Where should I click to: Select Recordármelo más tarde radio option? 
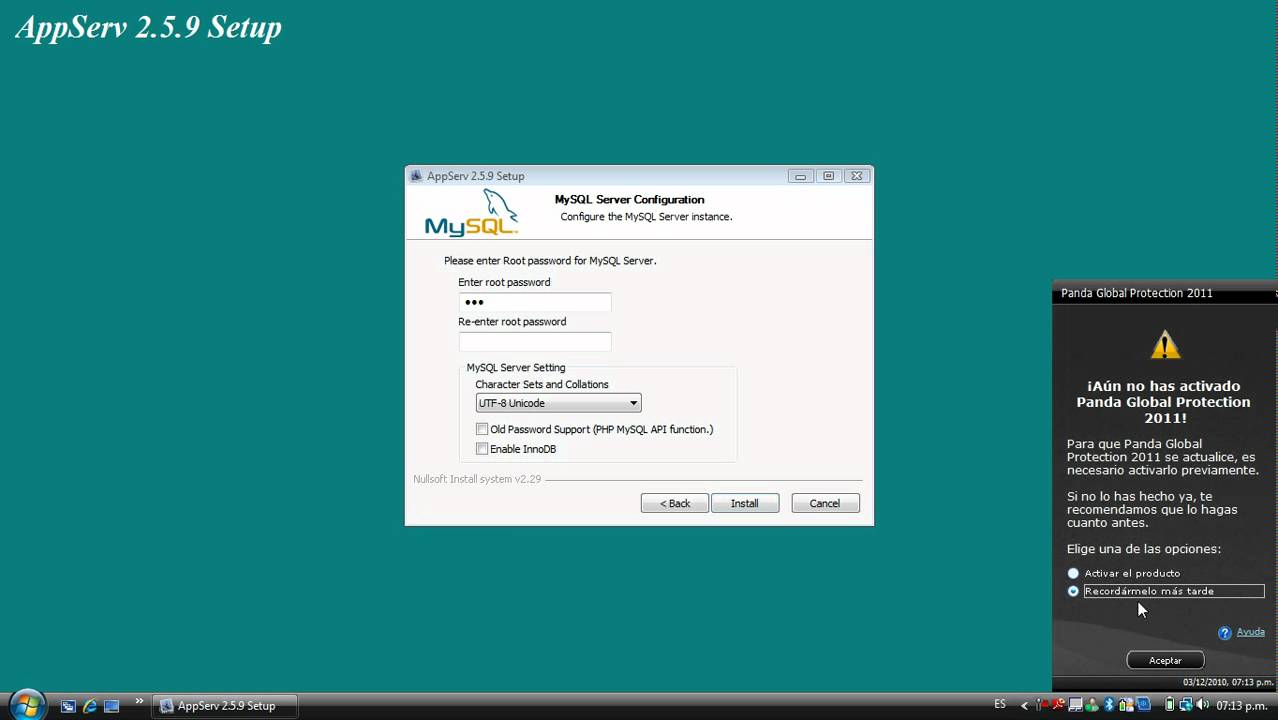pyautogui.click(x=1073, y=591)
